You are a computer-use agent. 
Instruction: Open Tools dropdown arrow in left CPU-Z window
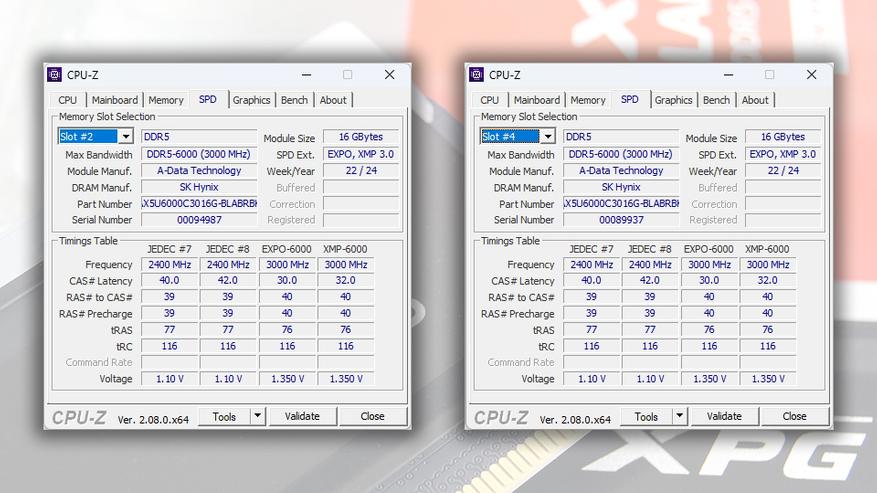pos(257,416)
